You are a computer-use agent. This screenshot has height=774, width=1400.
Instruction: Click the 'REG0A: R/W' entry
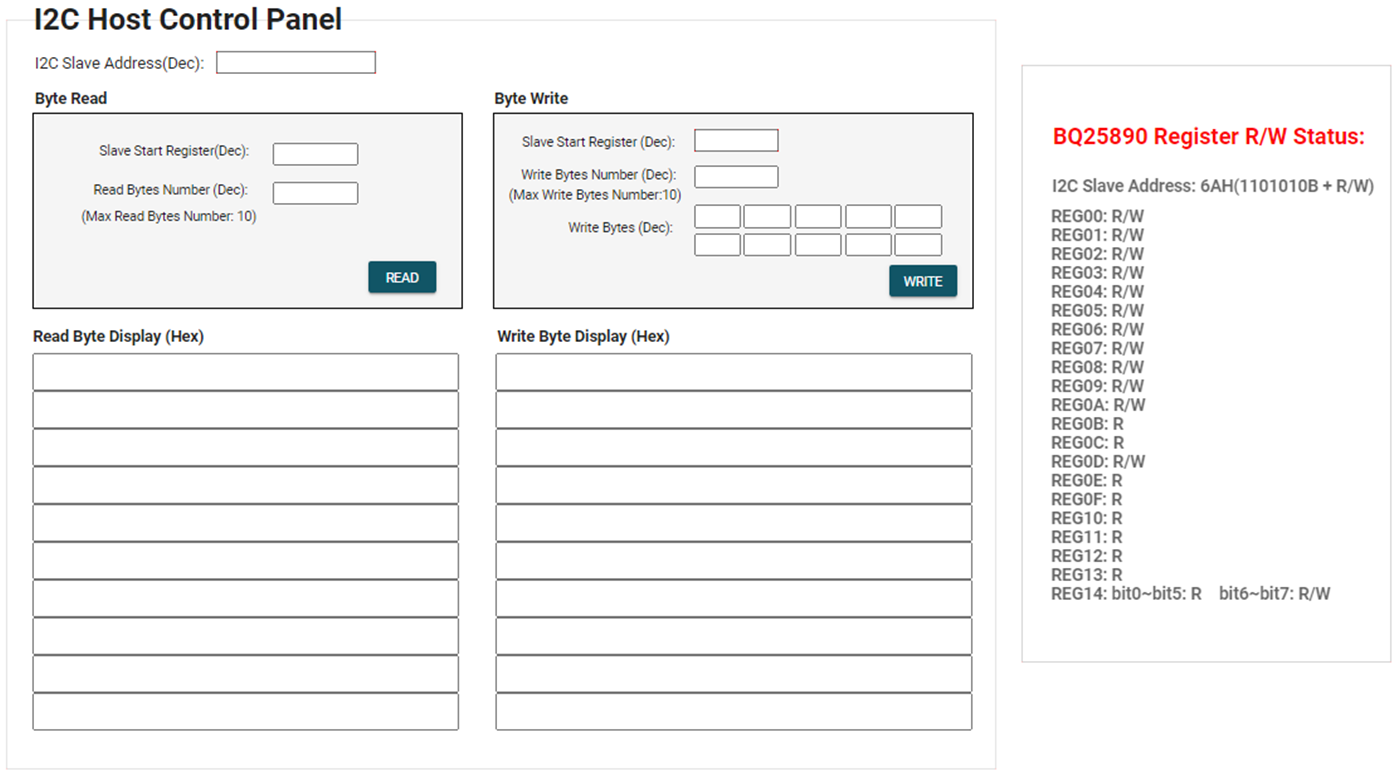point(1098,405)
